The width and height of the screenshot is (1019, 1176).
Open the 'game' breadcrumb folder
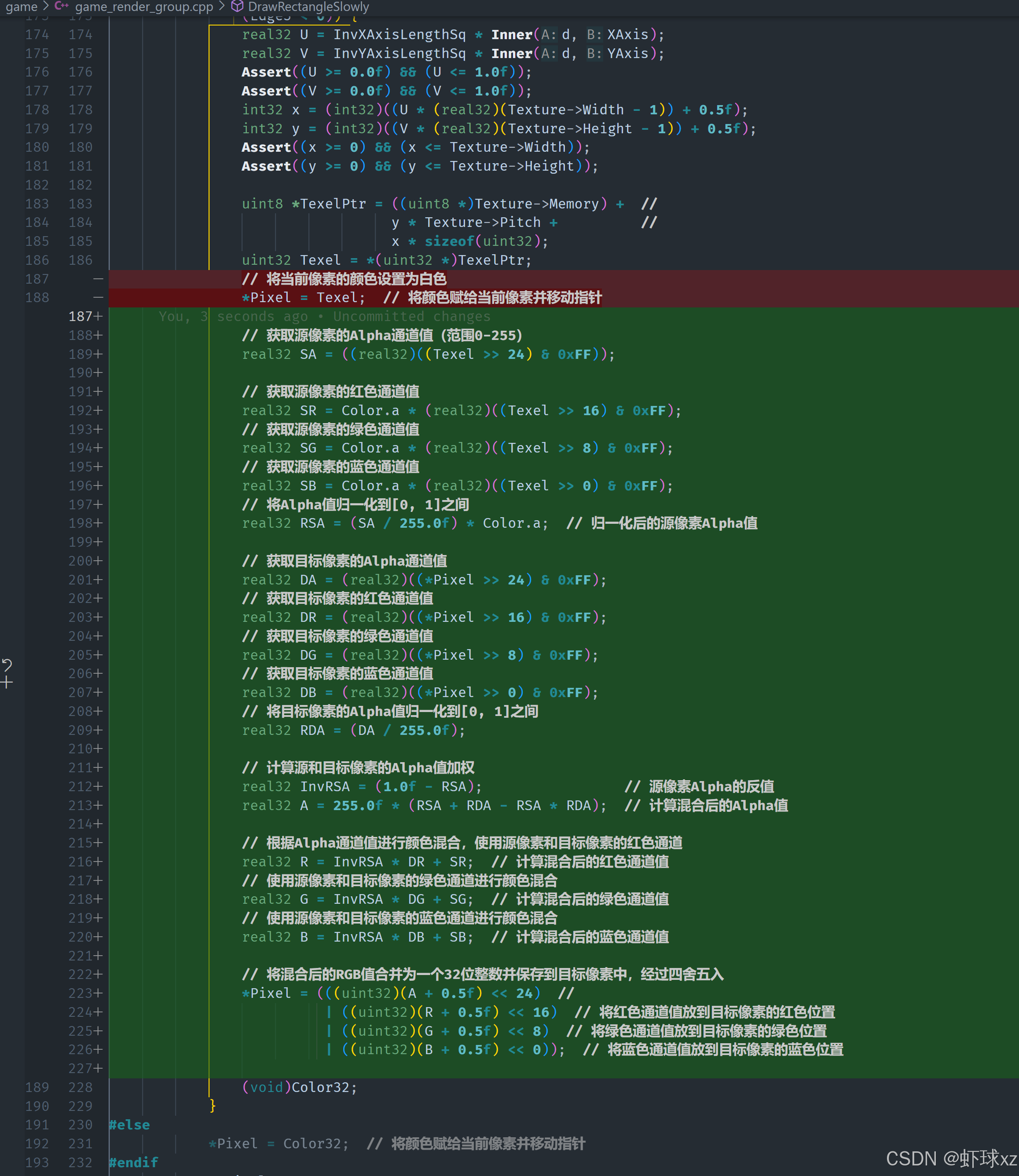21,7
